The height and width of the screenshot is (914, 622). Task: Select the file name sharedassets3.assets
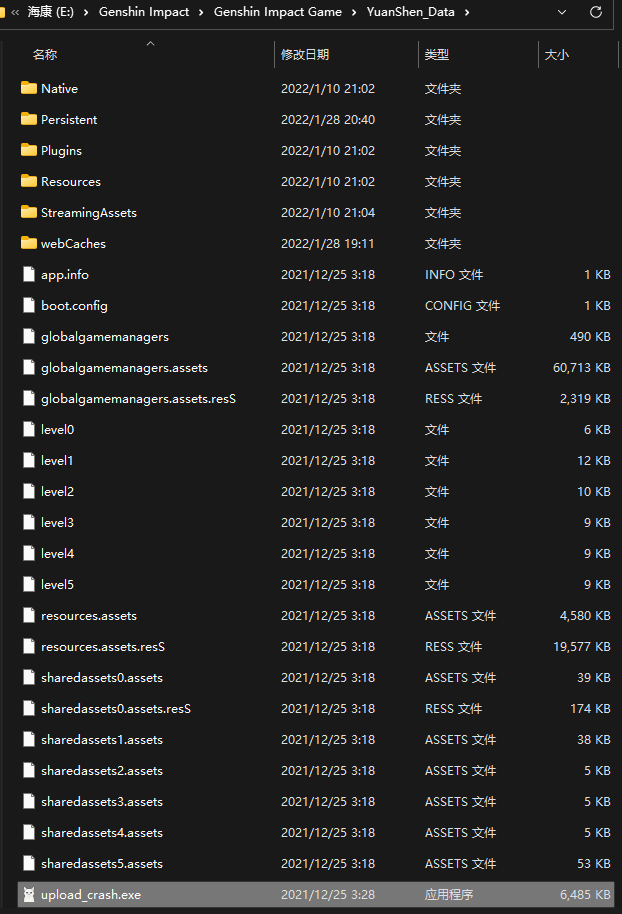pyautogui.click(x=102, y=801)
